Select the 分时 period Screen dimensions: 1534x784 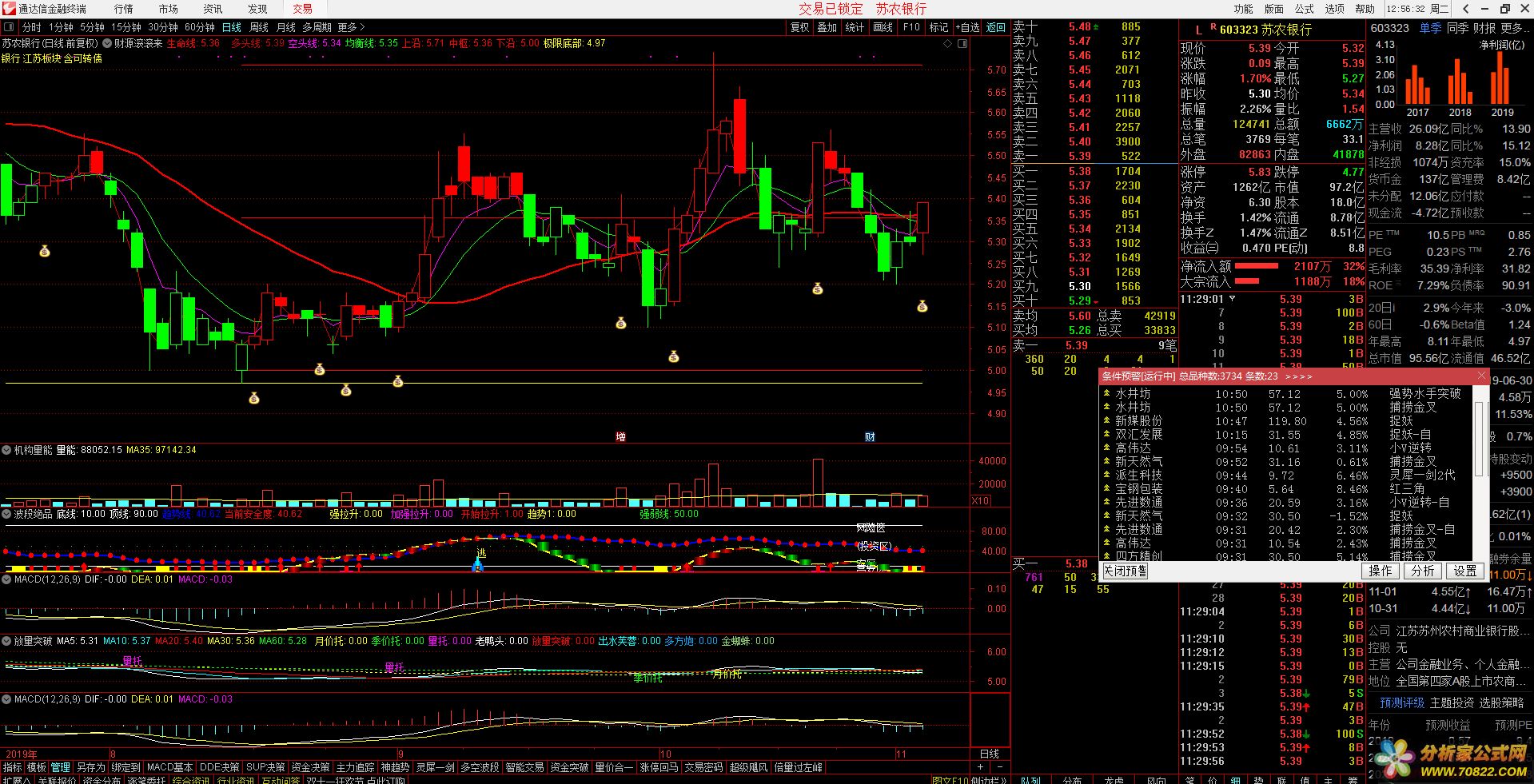[x=31, y=27]
